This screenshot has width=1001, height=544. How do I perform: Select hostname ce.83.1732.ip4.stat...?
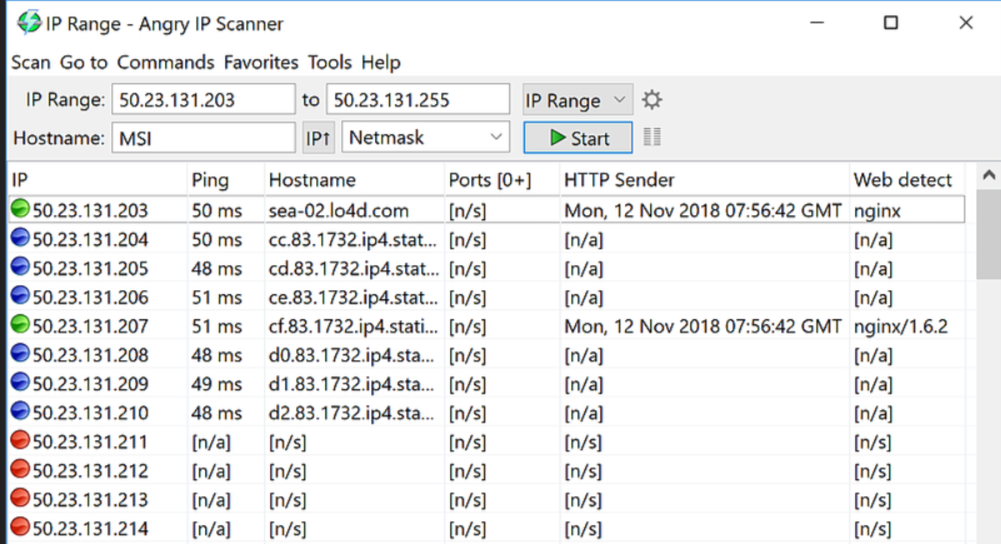point(353,298)
